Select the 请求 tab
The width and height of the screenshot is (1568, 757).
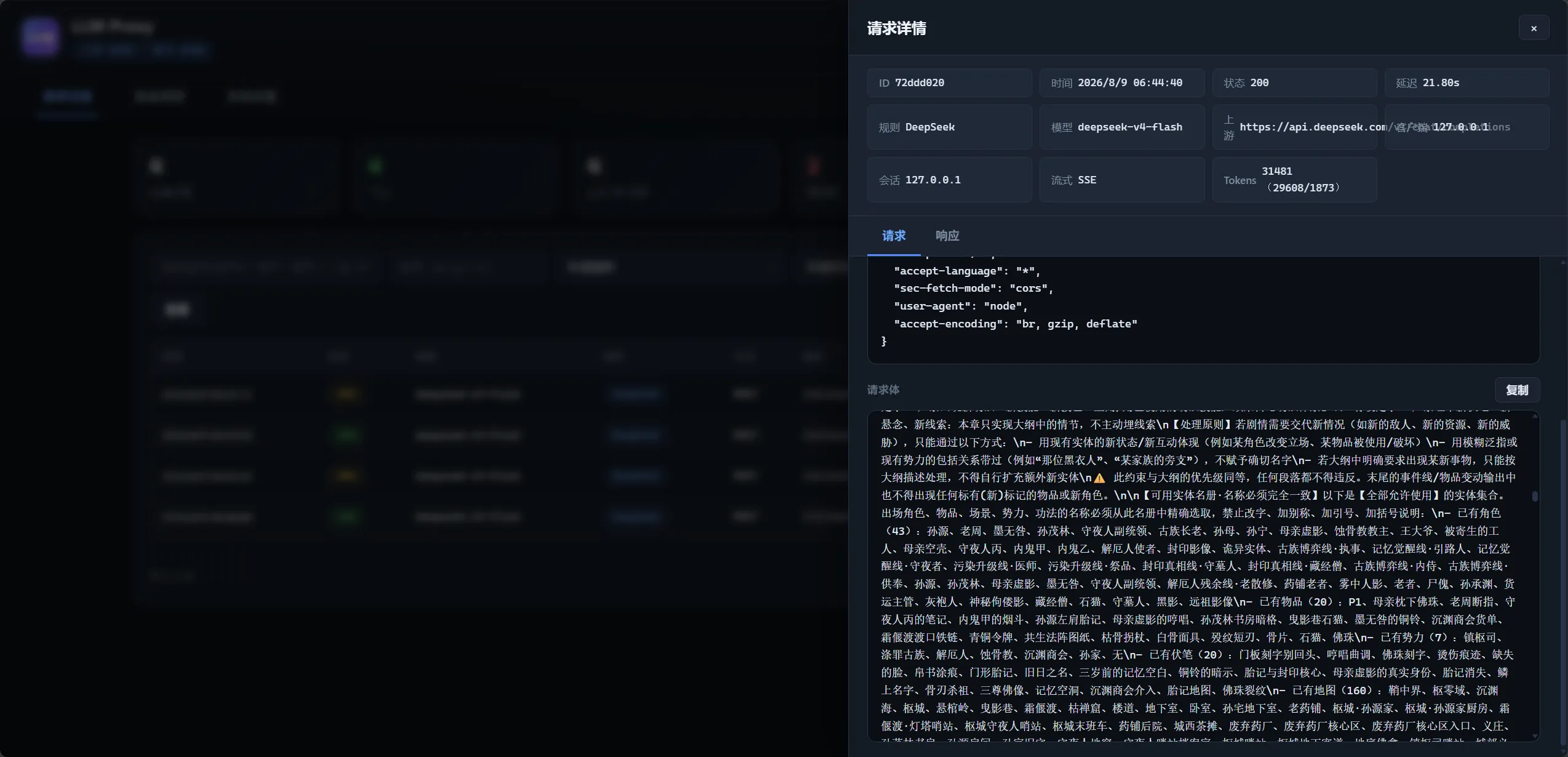(x=894, y=236)
